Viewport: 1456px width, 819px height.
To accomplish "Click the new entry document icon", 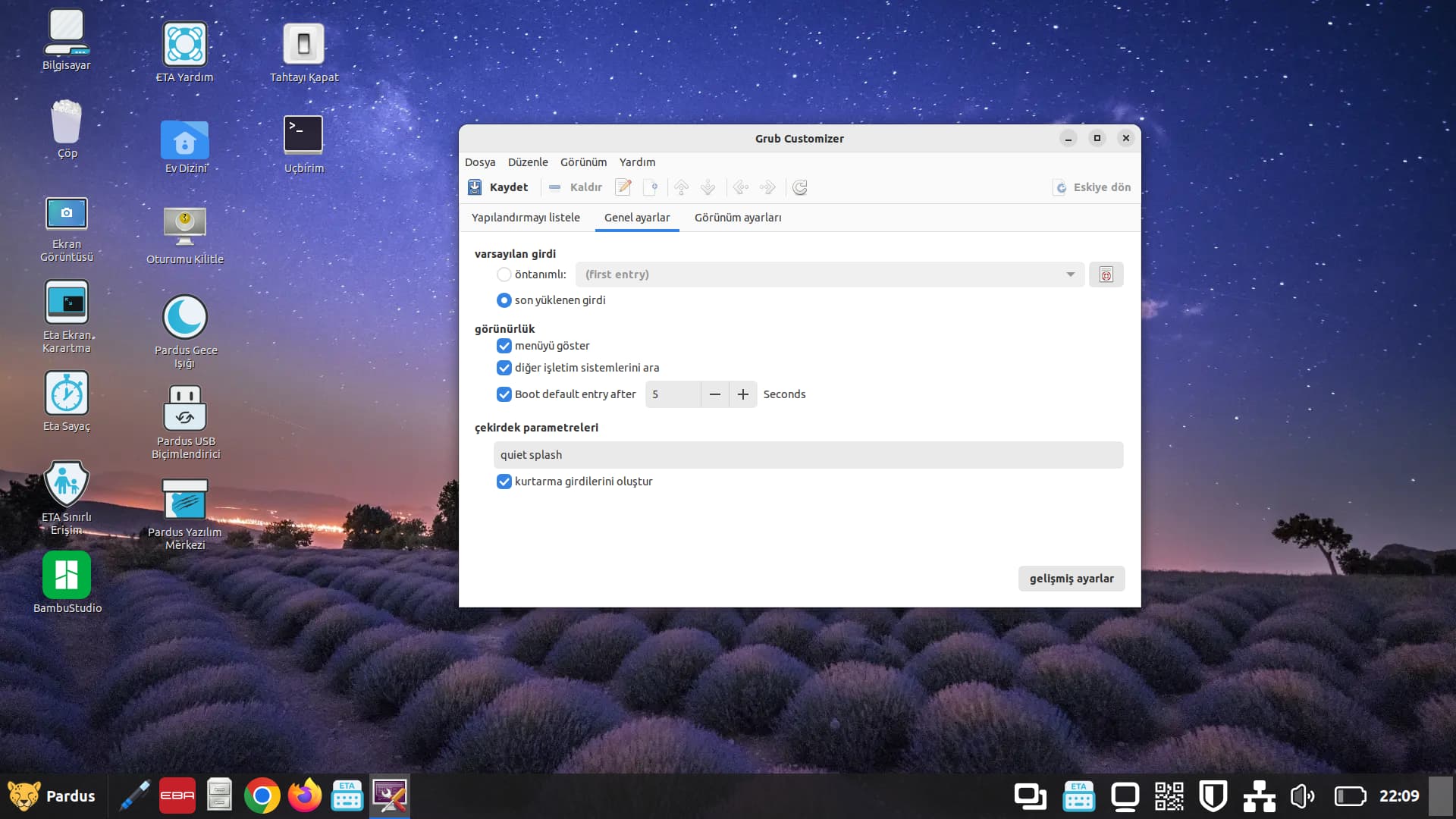I will [x=650, y=187].
